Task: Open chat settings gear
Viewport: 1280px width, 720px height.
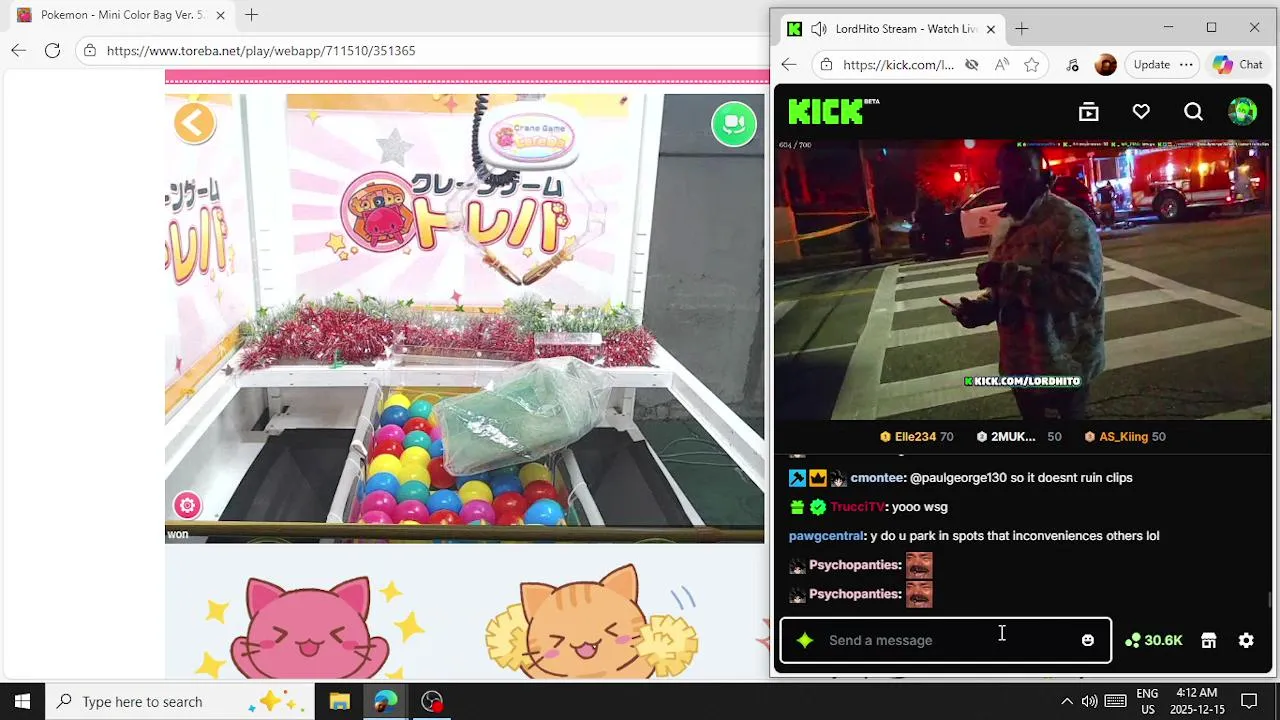Action: [1246, 640]
